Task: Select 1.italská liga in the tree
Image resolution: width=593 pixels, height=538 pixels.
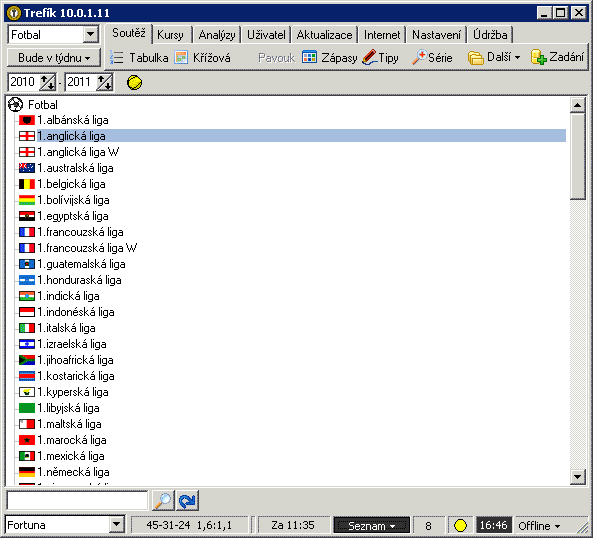Action: click(66, 328)
